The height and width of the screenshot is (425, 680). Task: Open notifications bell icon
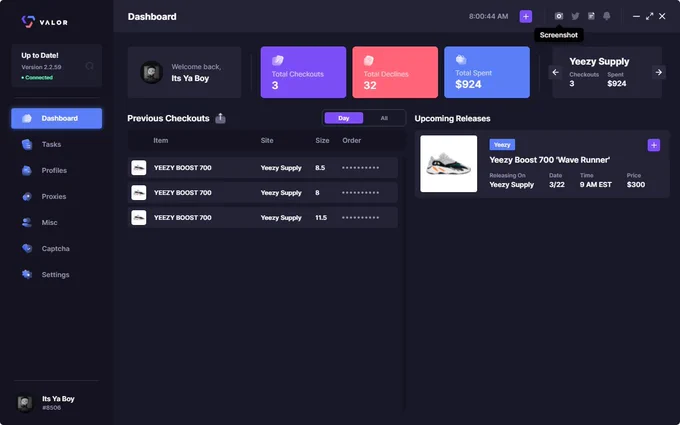(607, 16)
